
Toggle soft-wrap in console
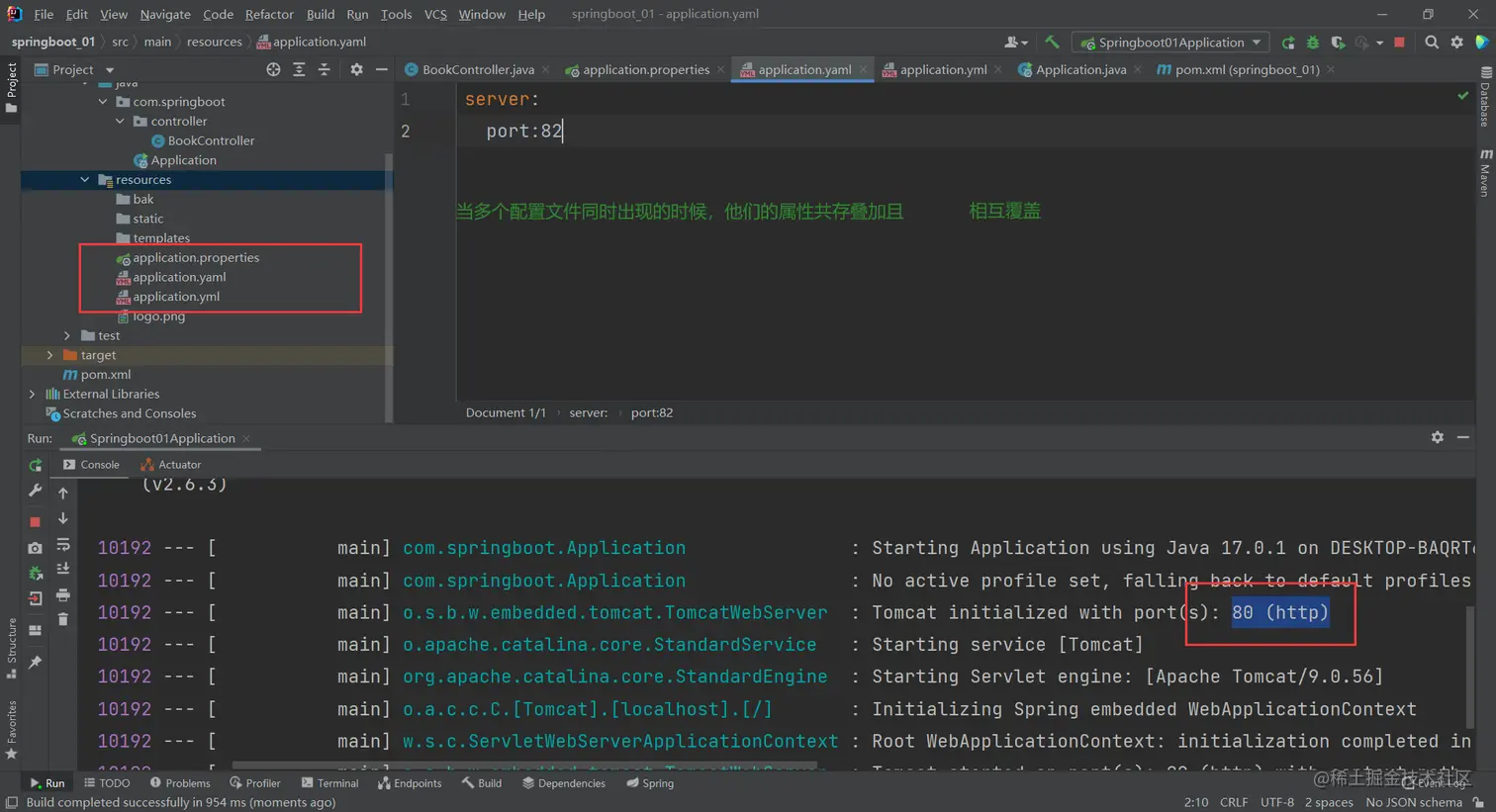[63, 544]
